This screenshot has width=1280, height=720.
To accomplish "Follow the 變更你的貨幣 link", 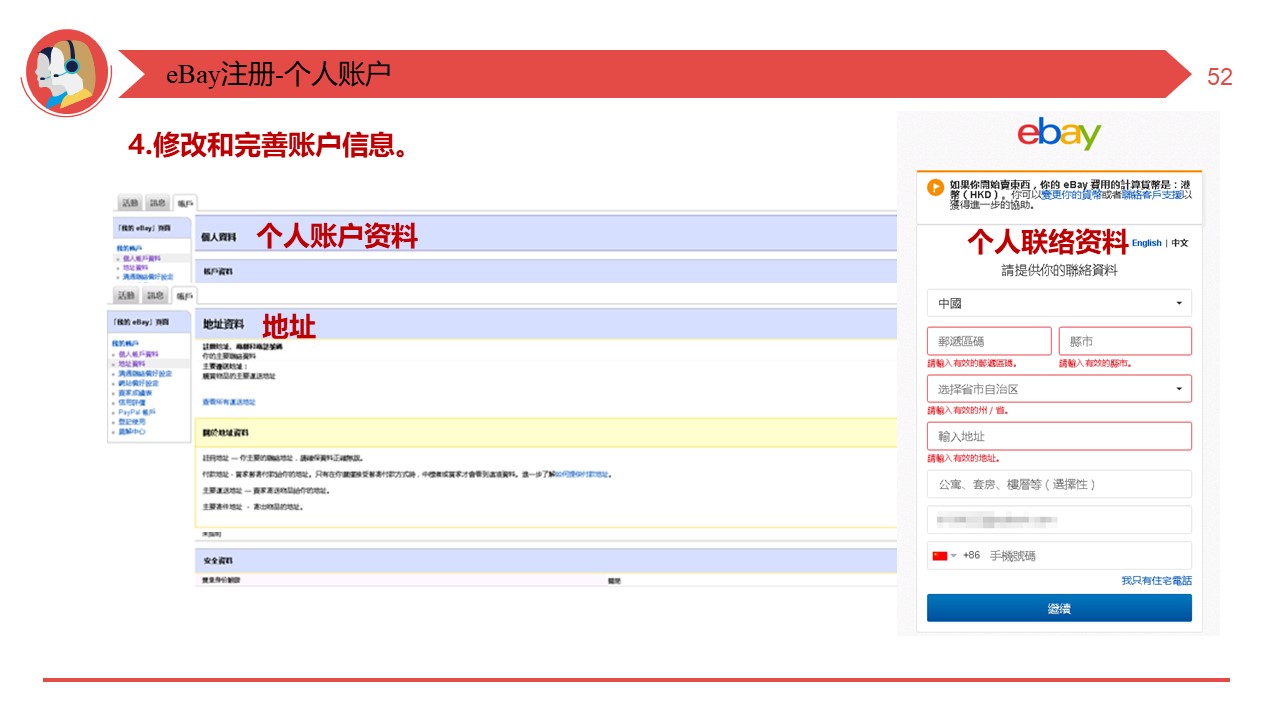I will pos(1071,195).
